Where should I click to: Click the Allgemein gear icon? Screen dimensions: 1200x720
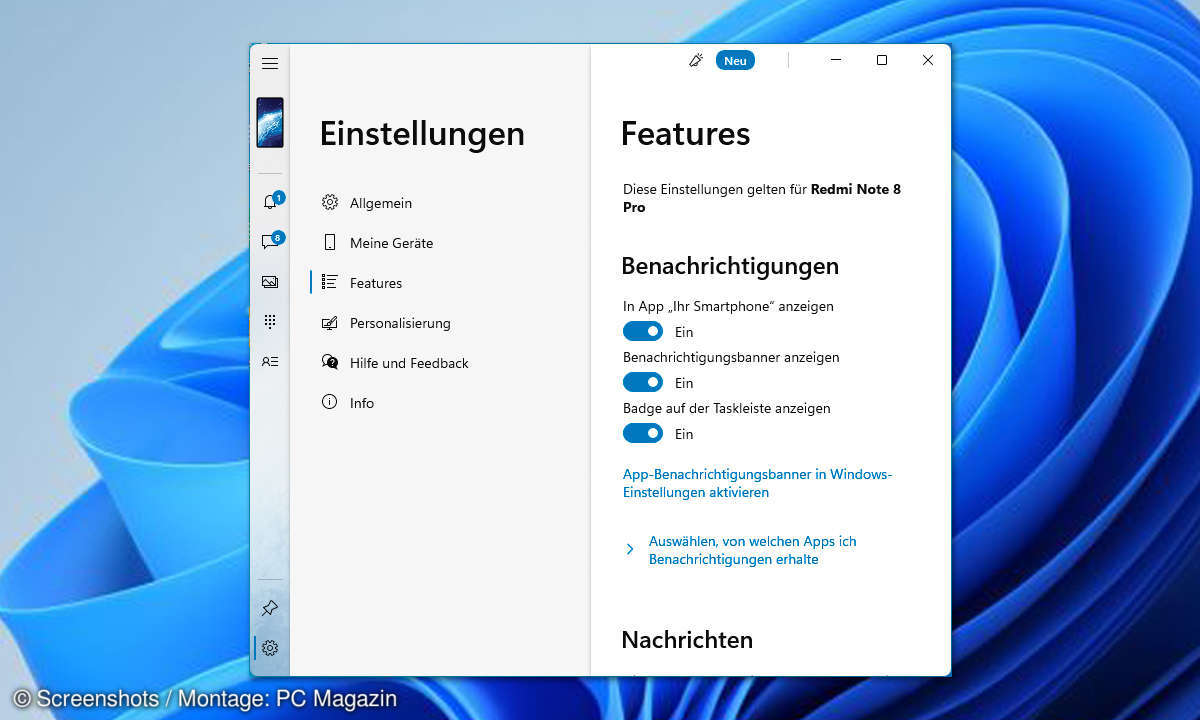[329, 202]
